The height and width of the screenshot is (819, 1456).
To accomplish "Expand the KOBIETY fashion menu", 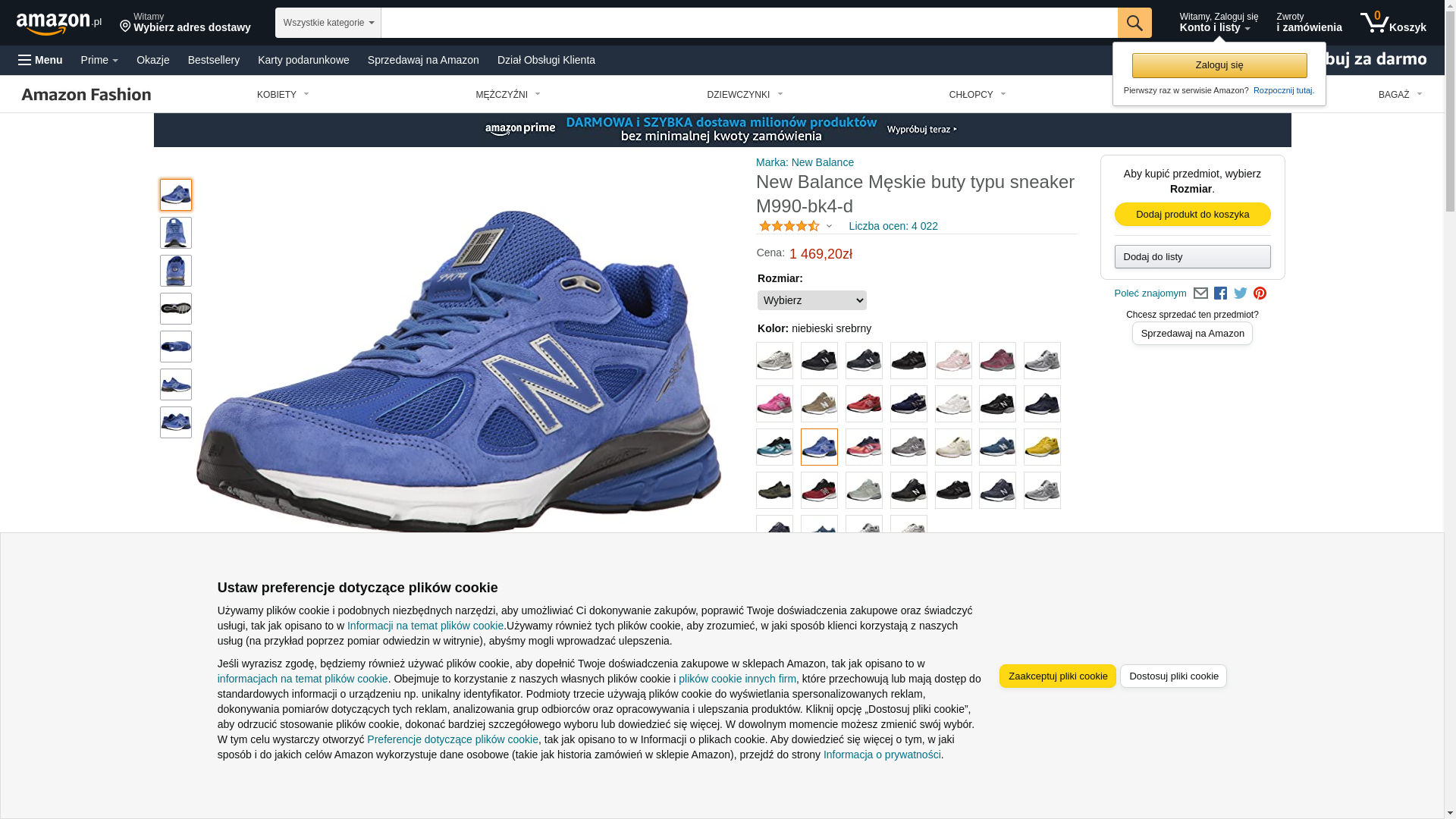I will tap(283, 95).
